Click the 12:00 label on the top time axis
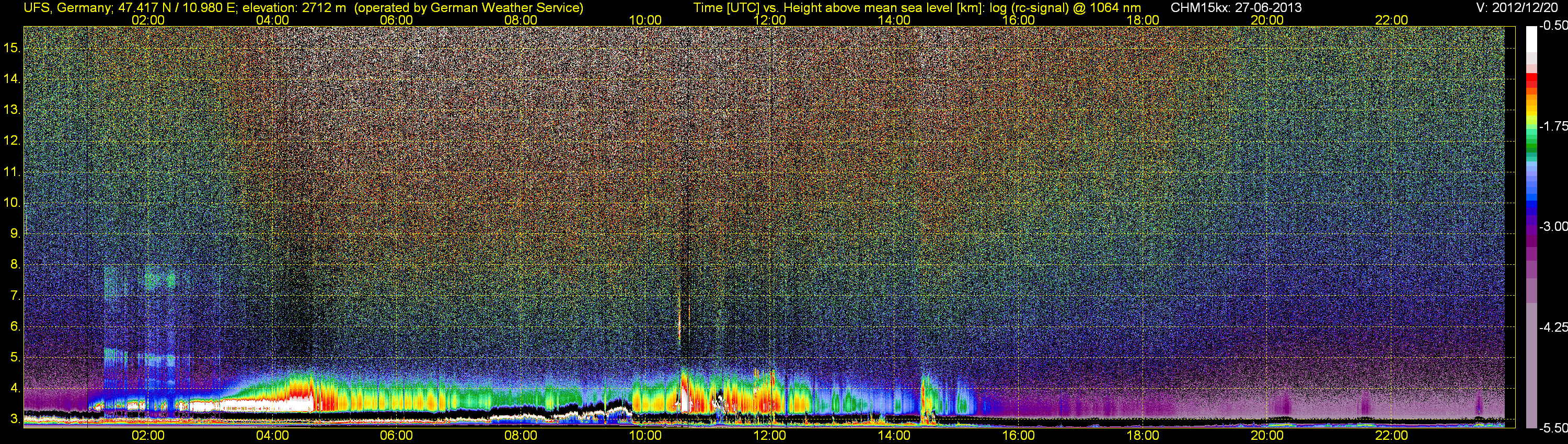 [769, 20]
